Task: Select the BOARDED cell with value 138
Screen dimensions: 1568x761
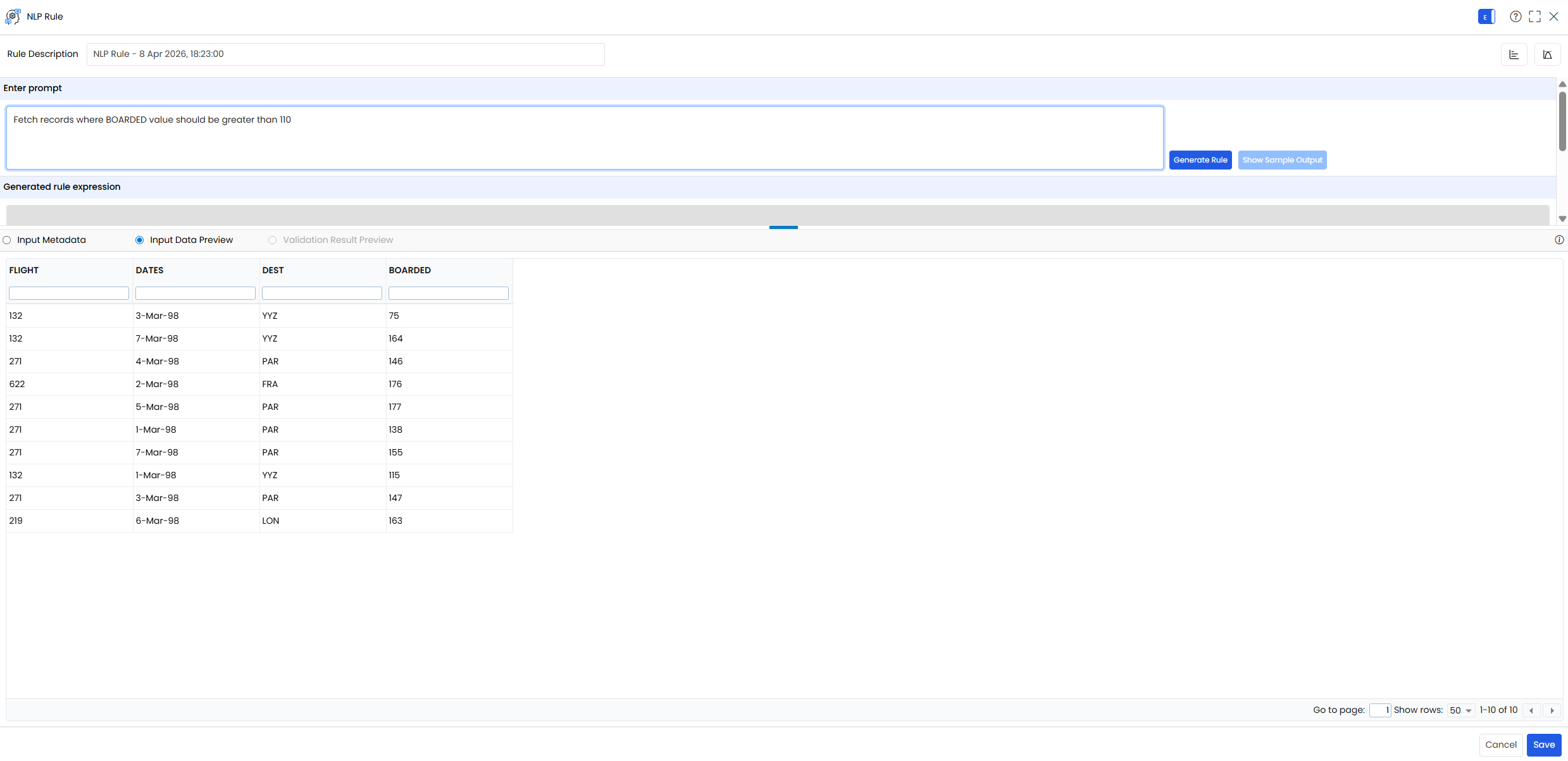Action: click(x=449, y=430)
